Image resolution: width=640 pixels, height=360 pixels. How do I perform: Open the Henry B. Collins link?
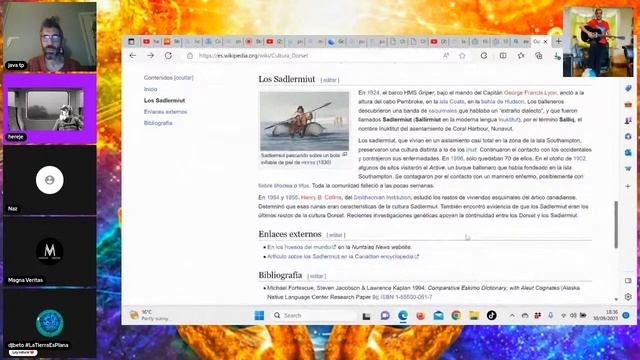point(321,198)
